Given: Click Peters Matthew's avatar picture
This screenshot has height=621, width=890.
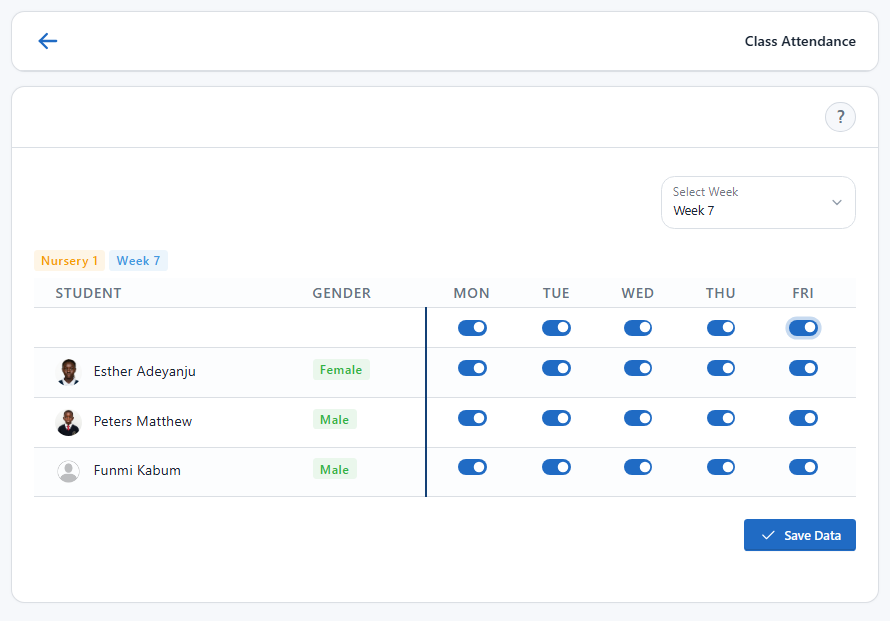Looking at the screenshot, I should tap(68, 421).
